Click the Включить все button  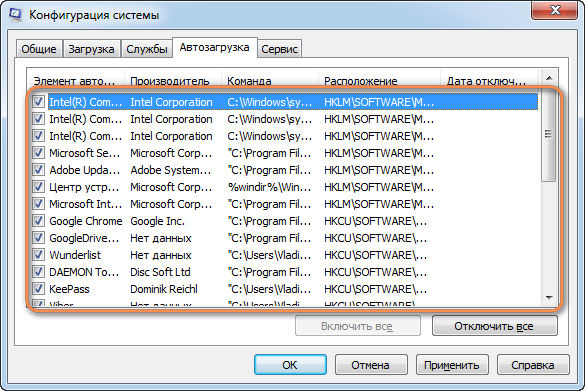tap(357, 326)
